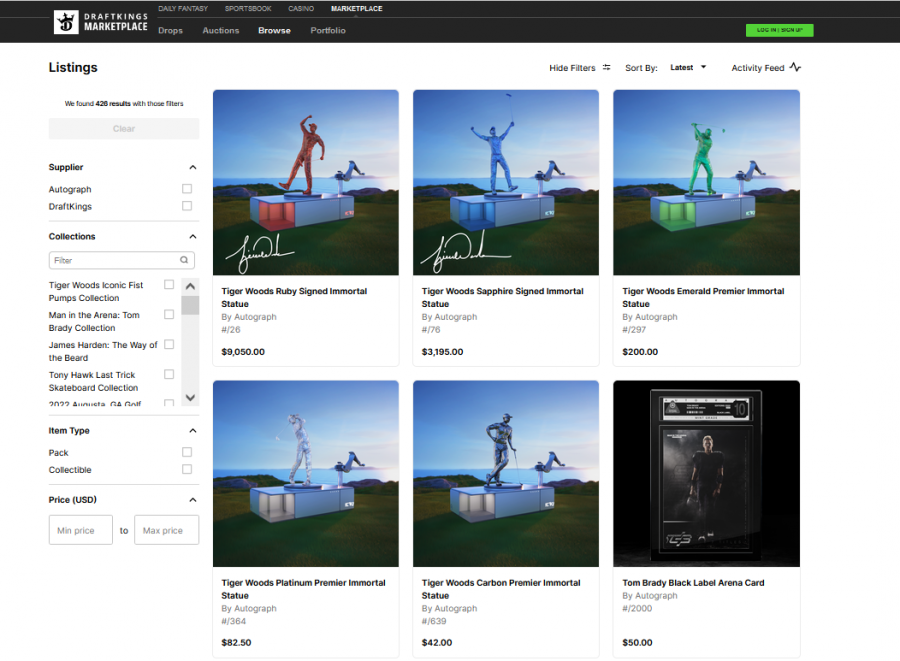Click the green Emerald statue thumbnail
Viewport: 900px width, 661px height.
707,182
